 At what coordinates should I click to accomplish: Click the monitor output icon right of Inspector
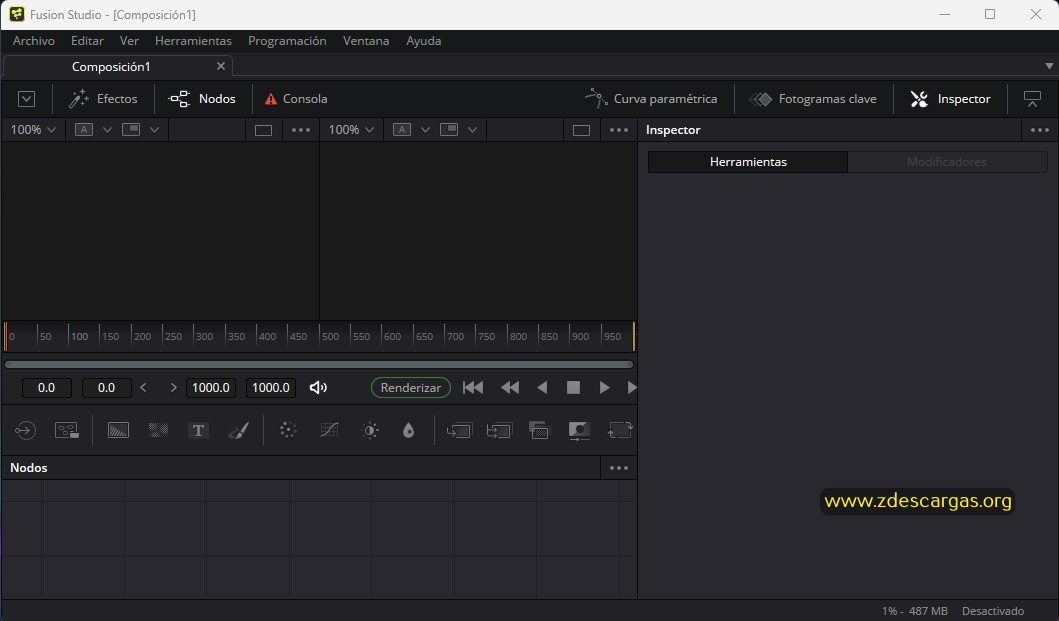(1033, 99)
